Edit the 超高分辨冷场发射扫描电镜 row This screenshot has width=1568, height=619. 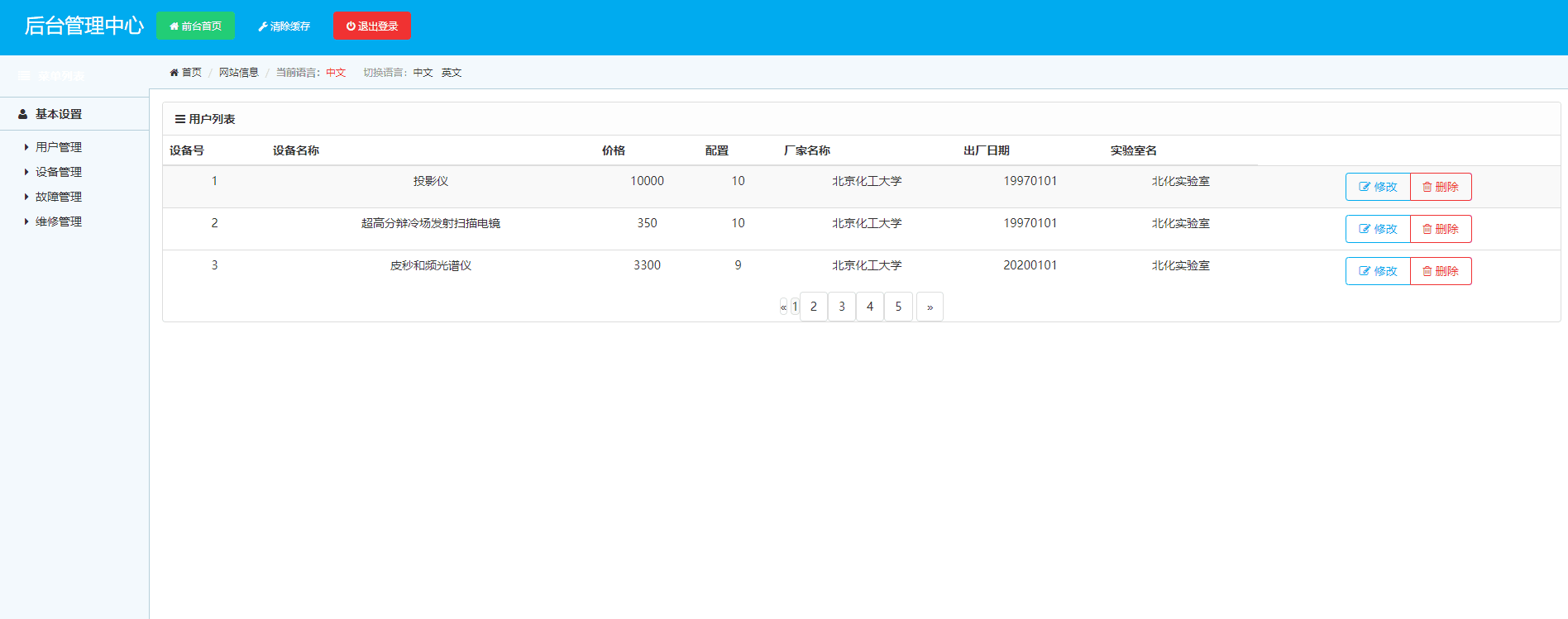click(x=1378, y=229)
